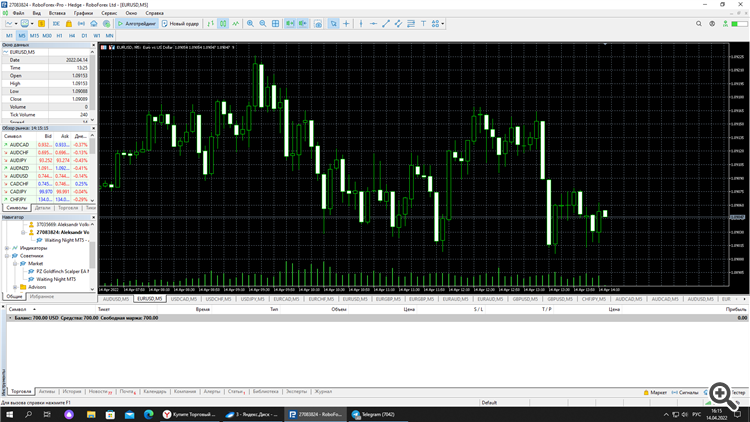Expand the Индикаторы tree node

pyautogui.click(x=7, y=248)
